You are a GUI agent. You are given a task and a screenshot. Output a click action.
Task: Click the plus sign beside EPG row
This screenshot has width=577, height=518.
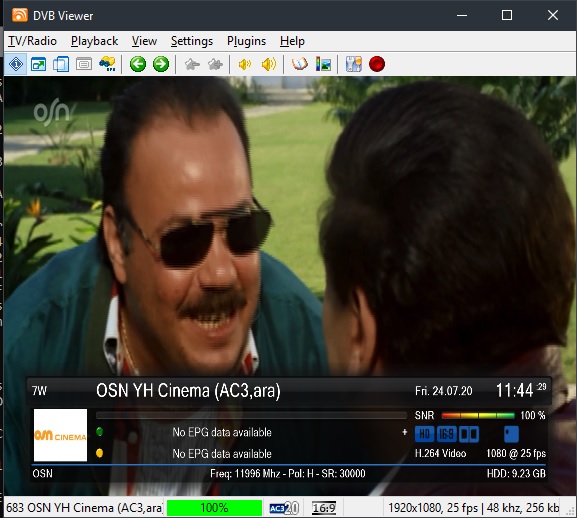coord(405,432)
